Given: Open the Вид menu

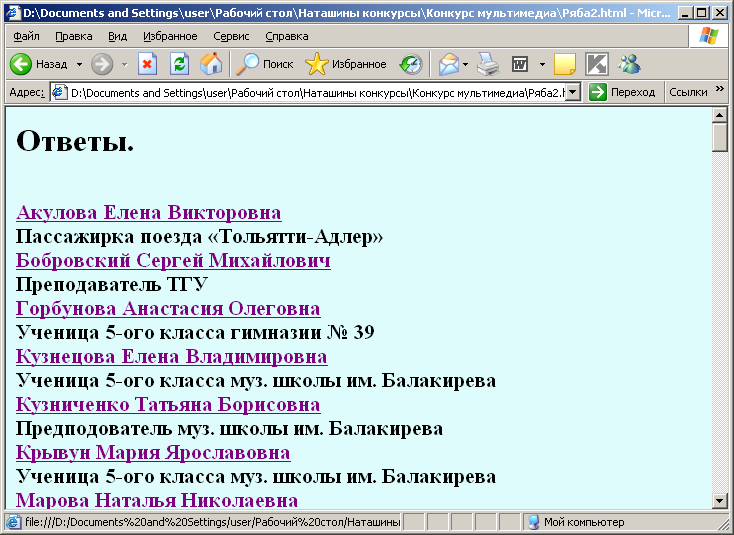Looking at the screenshot, I should pos(117,36).
